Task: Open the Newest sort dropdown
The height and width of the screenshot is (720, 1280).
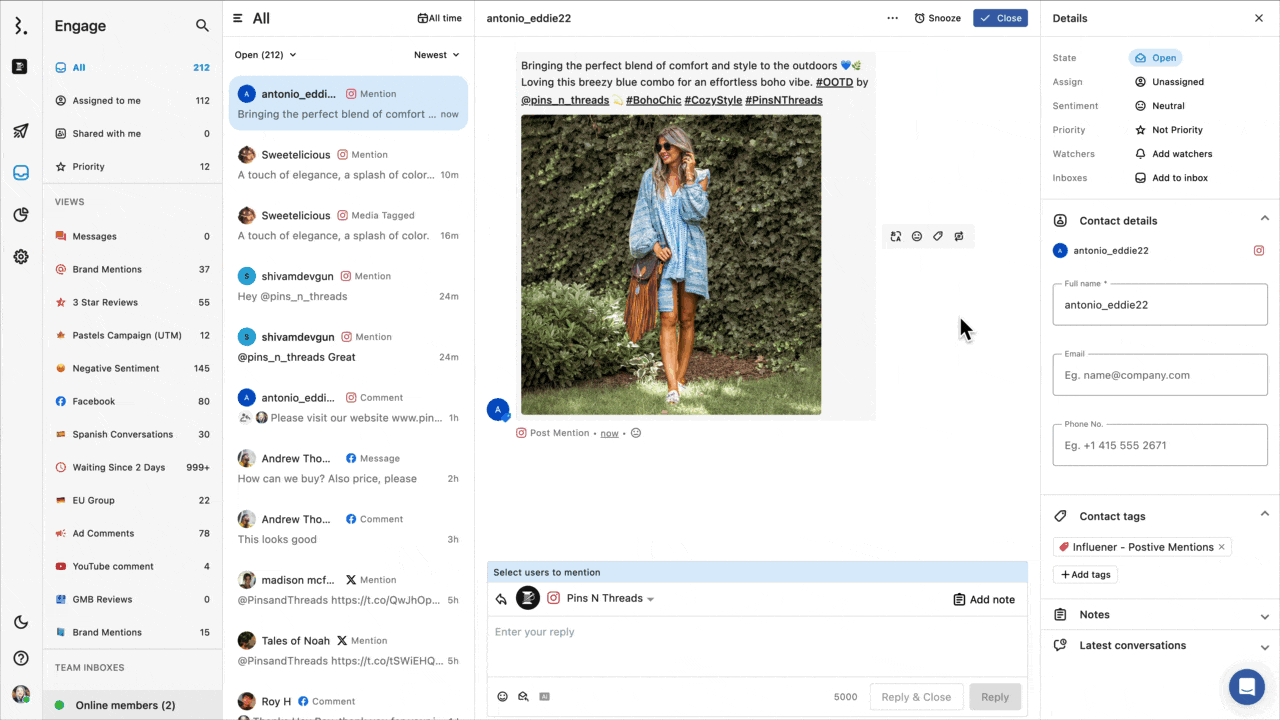Action: click(437, 55)
